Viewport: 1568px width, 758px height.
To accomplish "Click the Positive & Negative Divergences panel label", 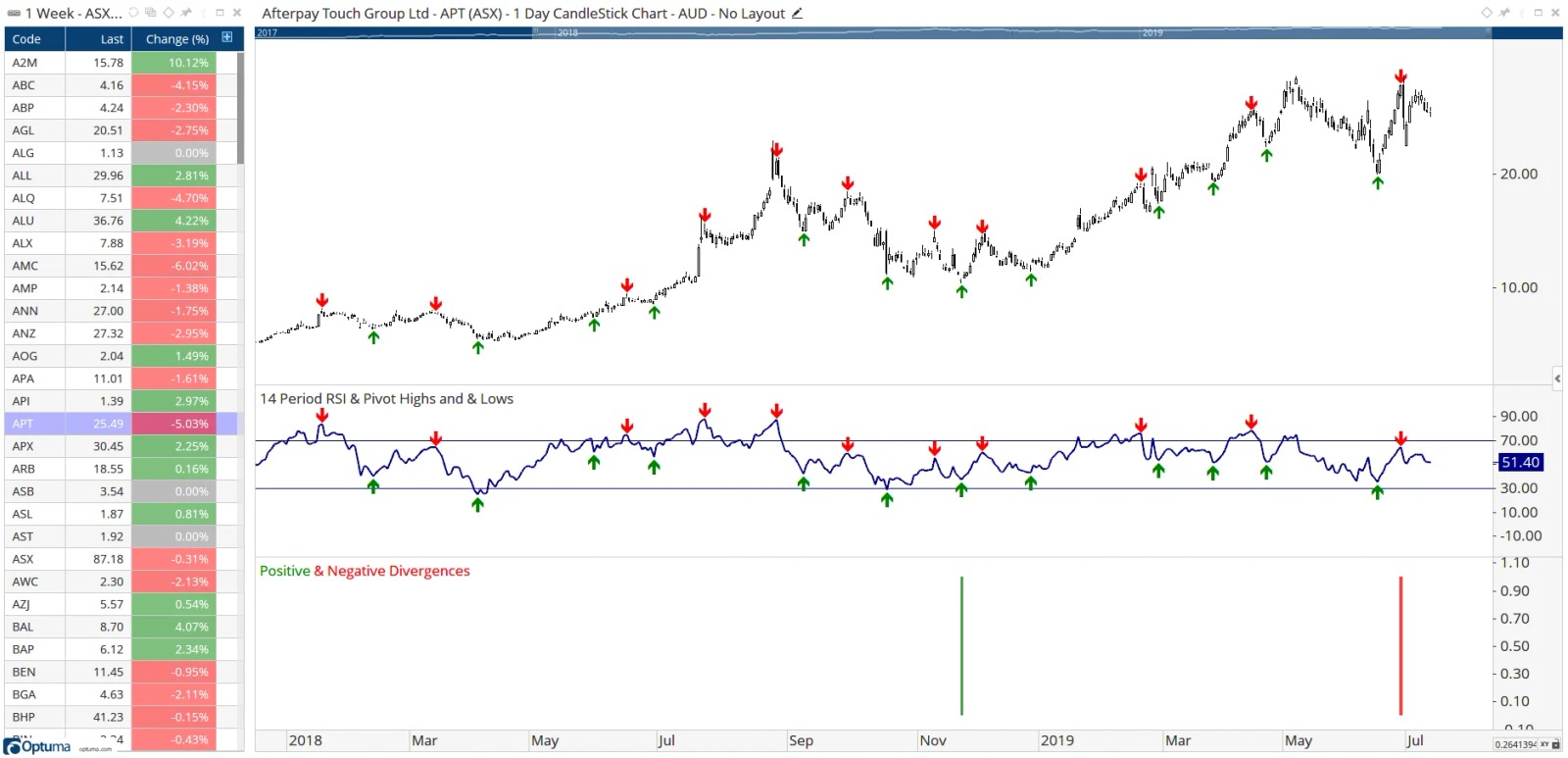I will pos(365,571).
